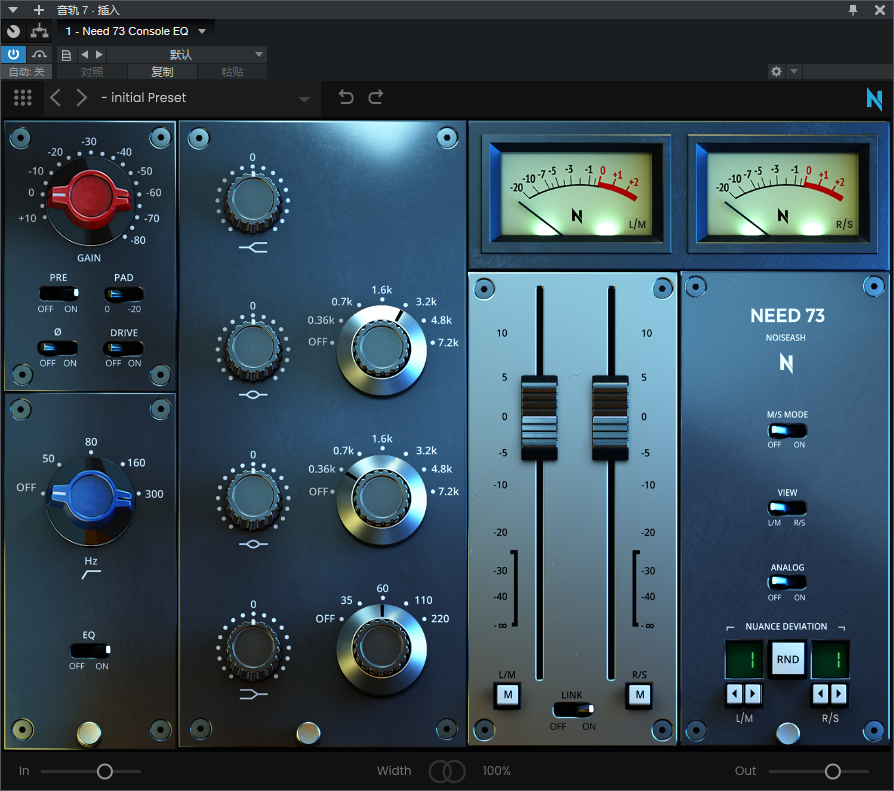Click the 100% width value

[496, 771]
